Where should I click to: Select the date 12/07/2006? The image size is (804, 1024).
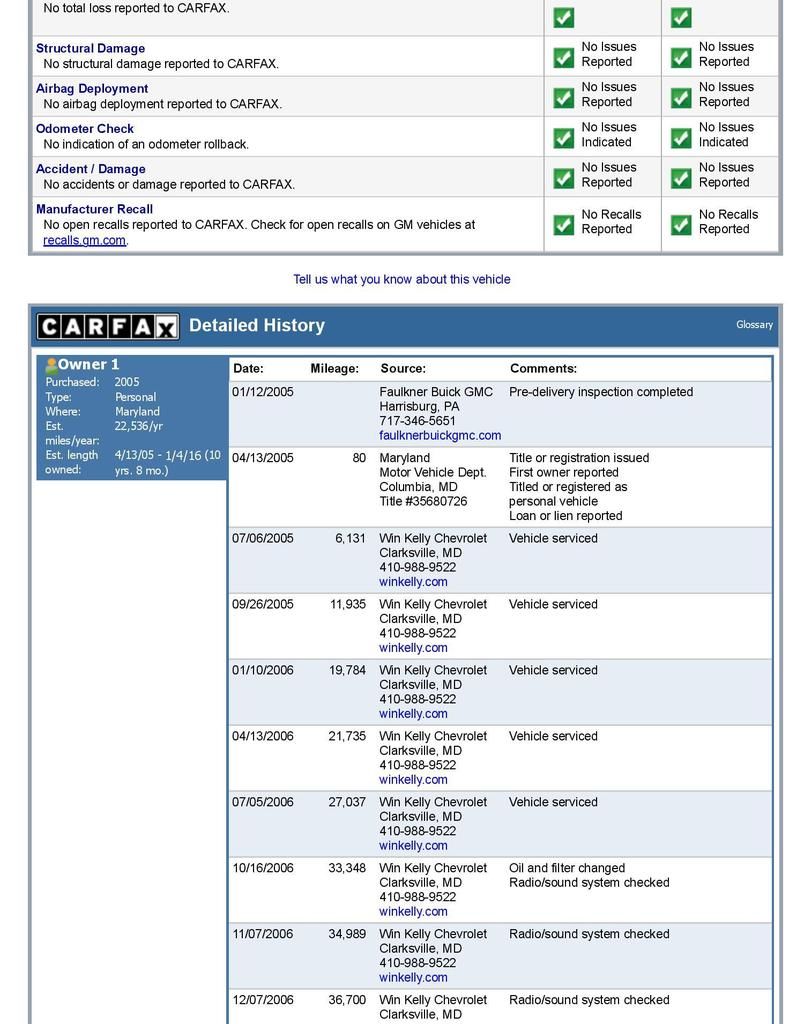(263, 1000)
